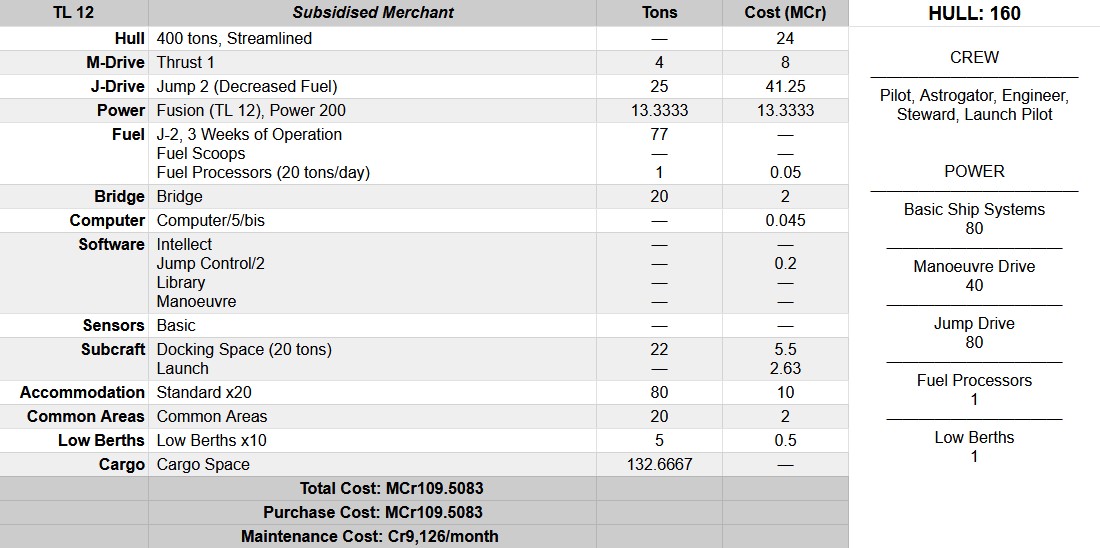Click the 'Subsidised Merchant' title header
Viewport: 1100px width, 548px height.
(372, 13)
